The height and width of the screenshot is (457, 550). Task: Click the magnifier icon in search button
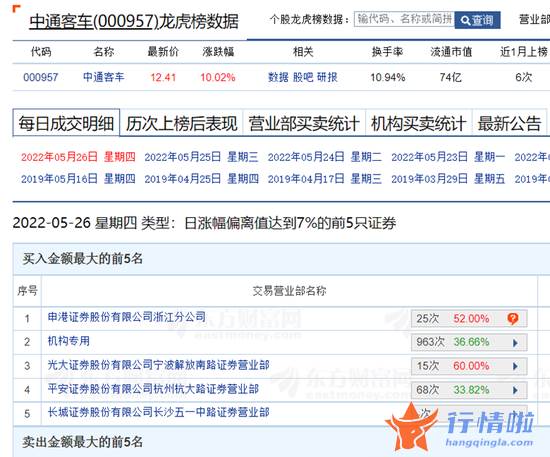point(465,21)
